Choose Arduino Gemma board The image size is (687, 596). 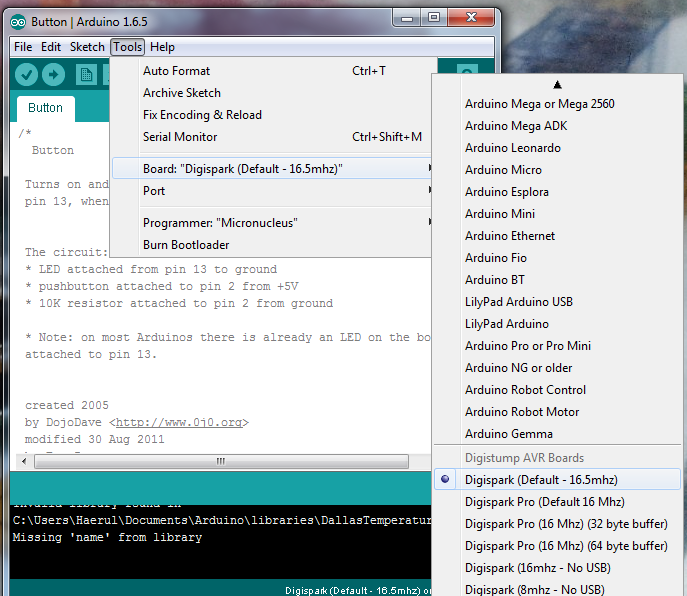click(557, 433)
